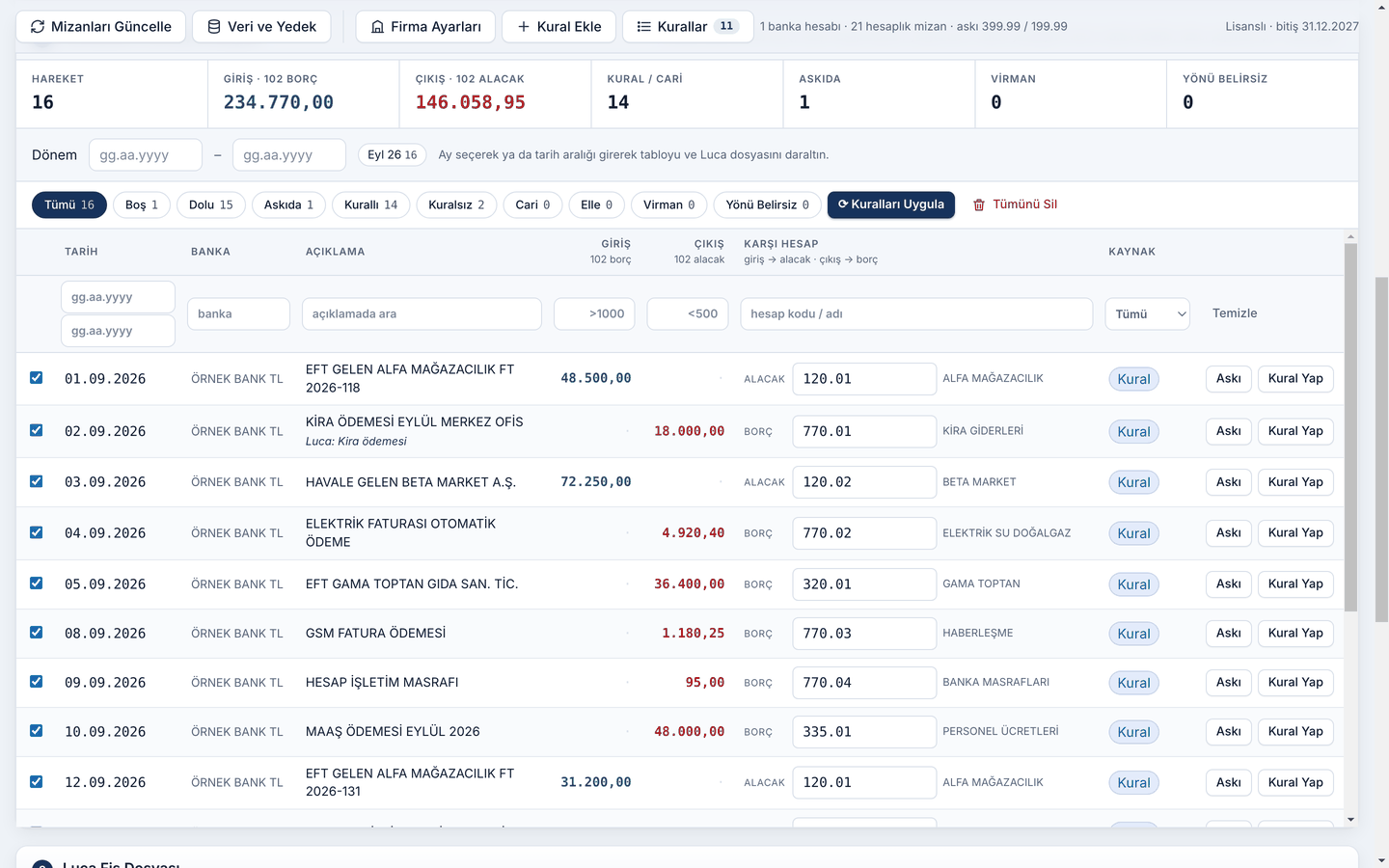The height and width of the screenshot is (868, 1389).
Task: Uncheck the 01.09.2026 row checkbox
Action: (36, 378)
